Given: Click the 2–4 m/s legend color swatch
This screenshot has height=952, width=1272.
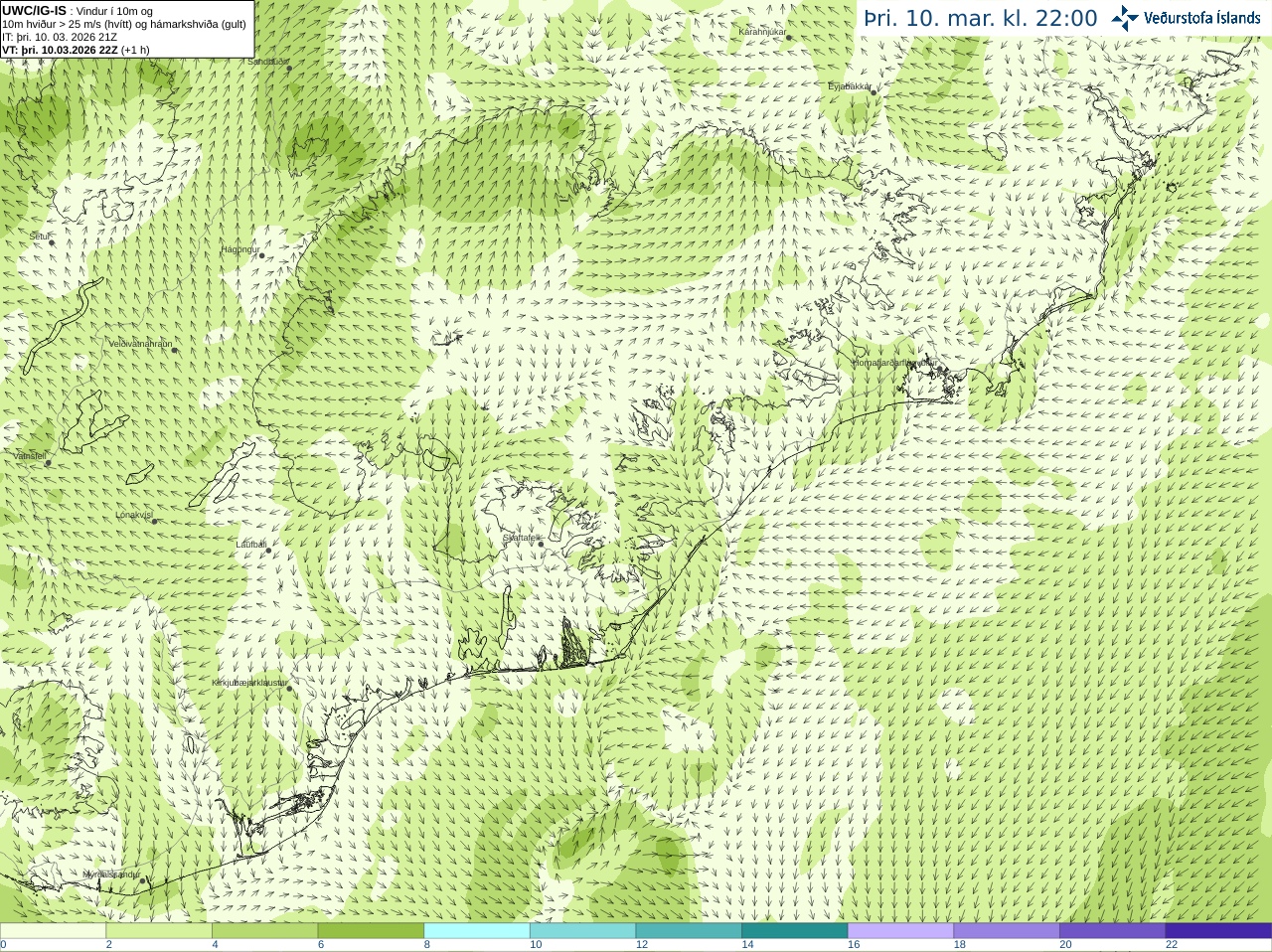Looking at the screenshot, I should pos(159,931).
